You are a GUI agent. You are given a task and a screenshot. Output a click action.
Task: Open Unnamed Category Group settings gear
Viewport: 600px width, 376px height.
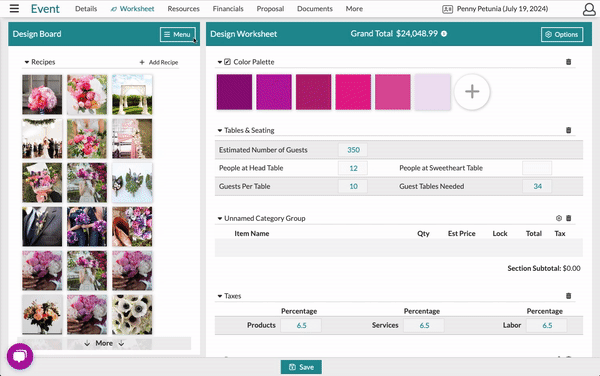[x=559, y=218]
